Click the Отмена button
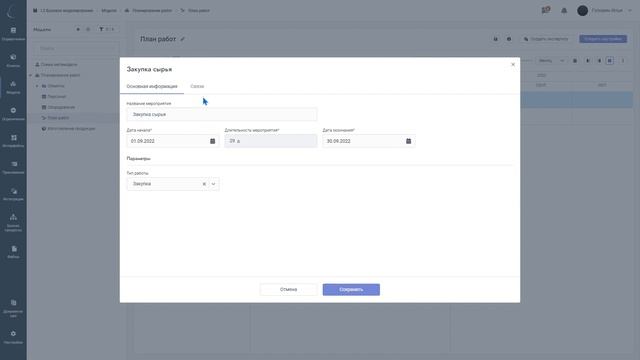This screenshot has width=640, height=360. (288, 290)
